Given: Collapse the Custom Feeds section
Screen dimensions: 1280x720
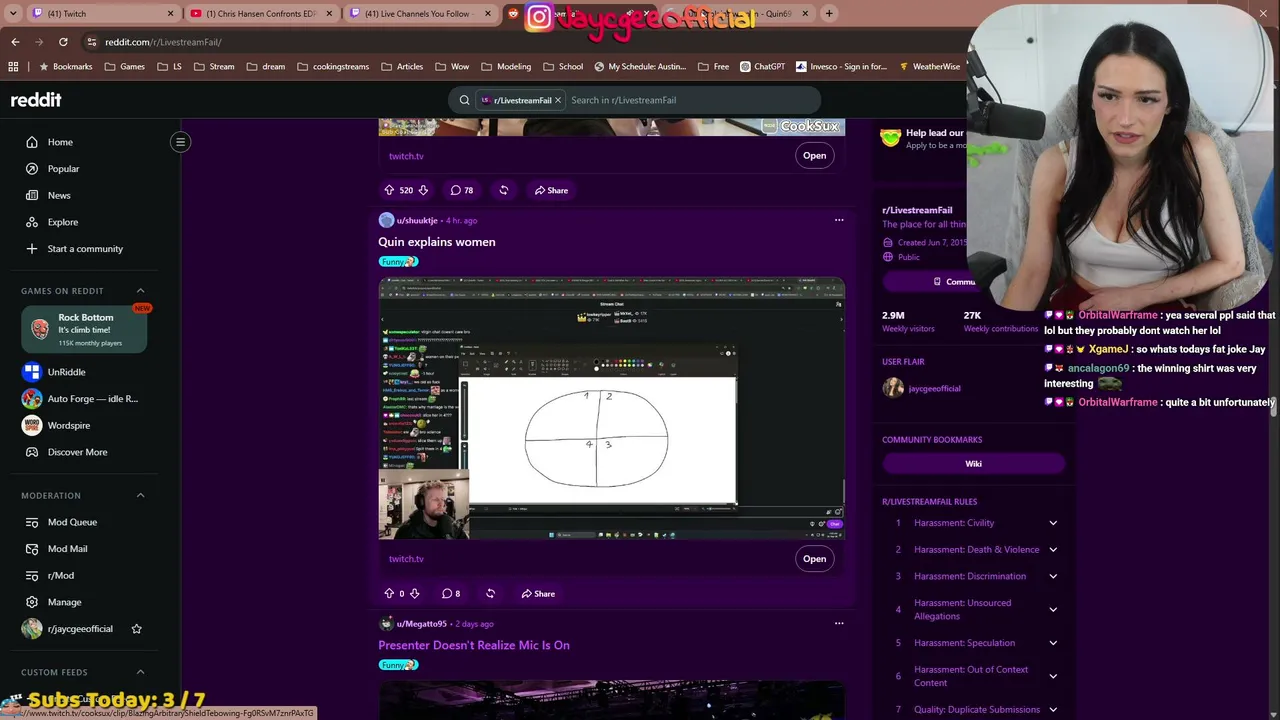Looking at the screenshot, I should 140,672.
